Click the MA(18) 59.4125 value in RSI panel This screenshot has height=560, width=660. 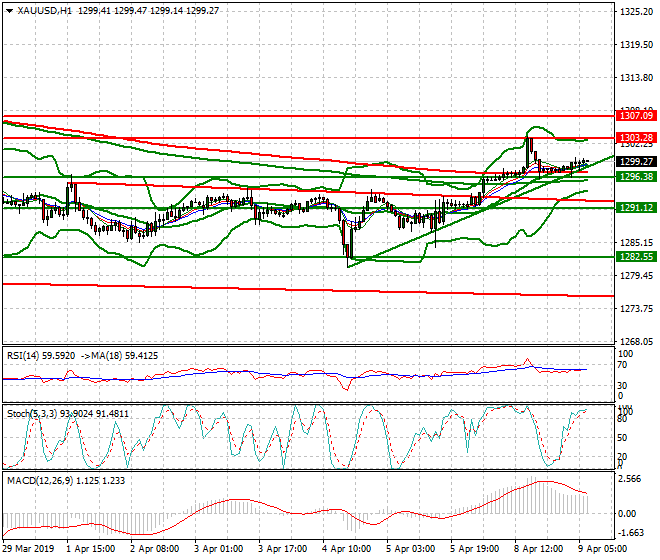pos(124,356)
